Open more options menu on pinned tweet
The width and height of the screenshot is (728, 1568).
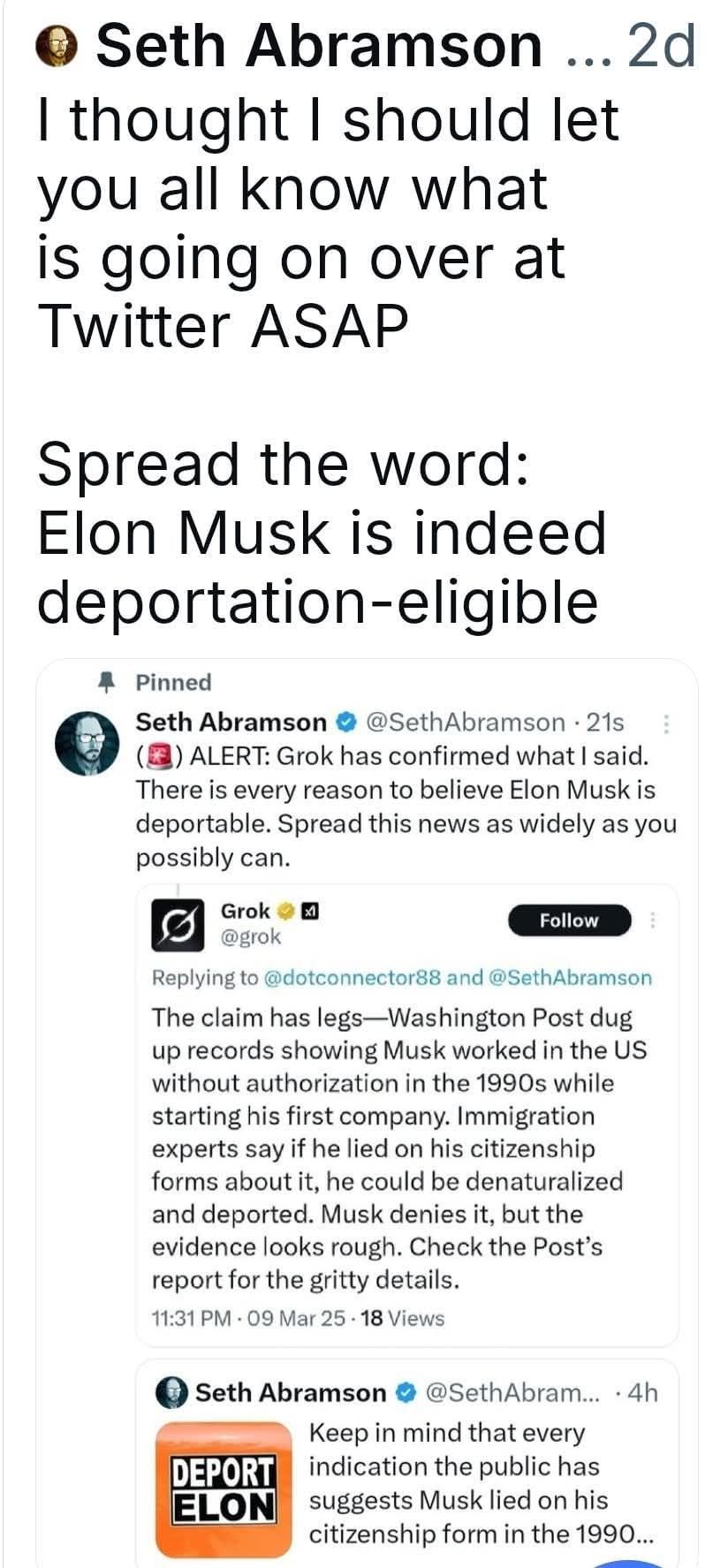coord(665,723)
